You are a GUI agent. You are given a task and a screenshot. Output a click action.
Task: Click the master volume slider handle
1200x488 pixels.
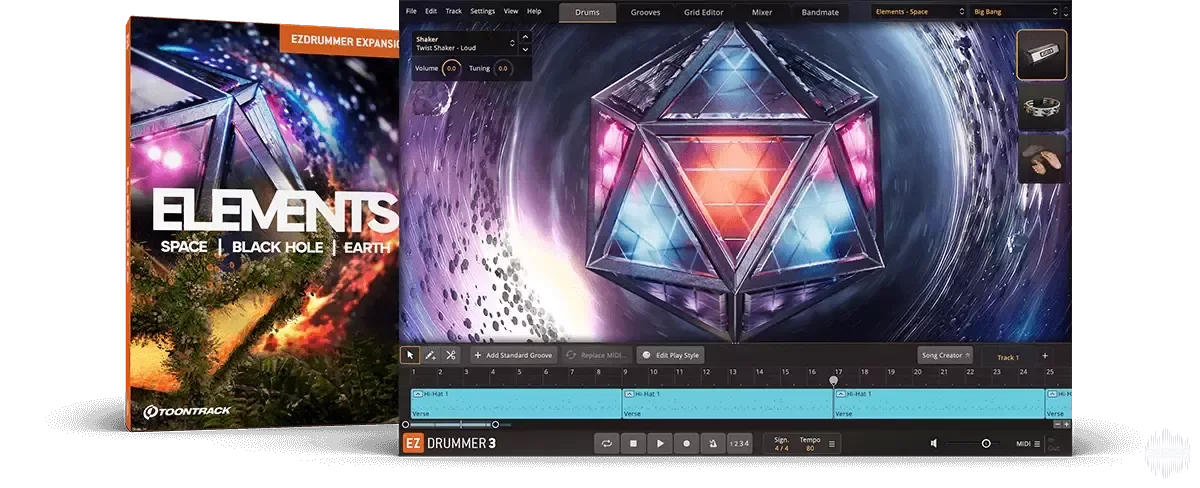986,443
